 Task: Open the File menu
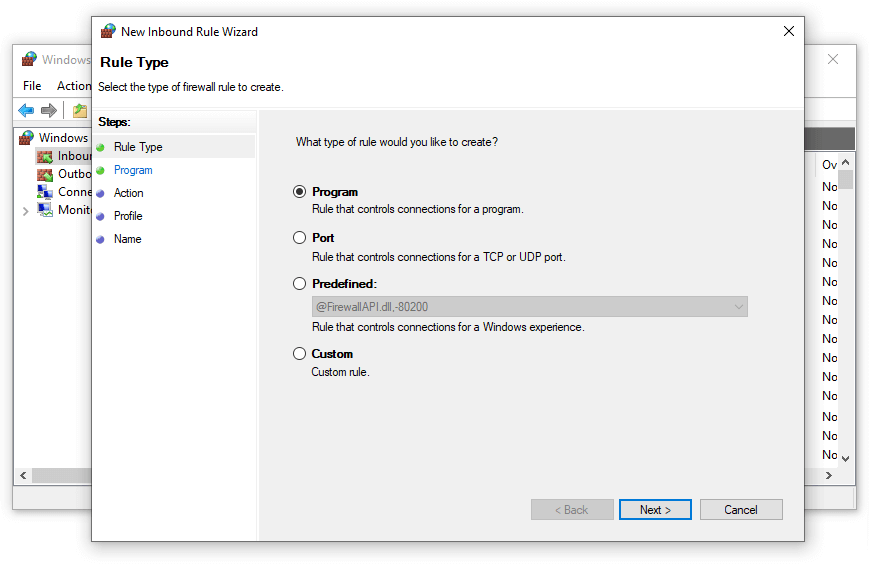pos(32,86)
